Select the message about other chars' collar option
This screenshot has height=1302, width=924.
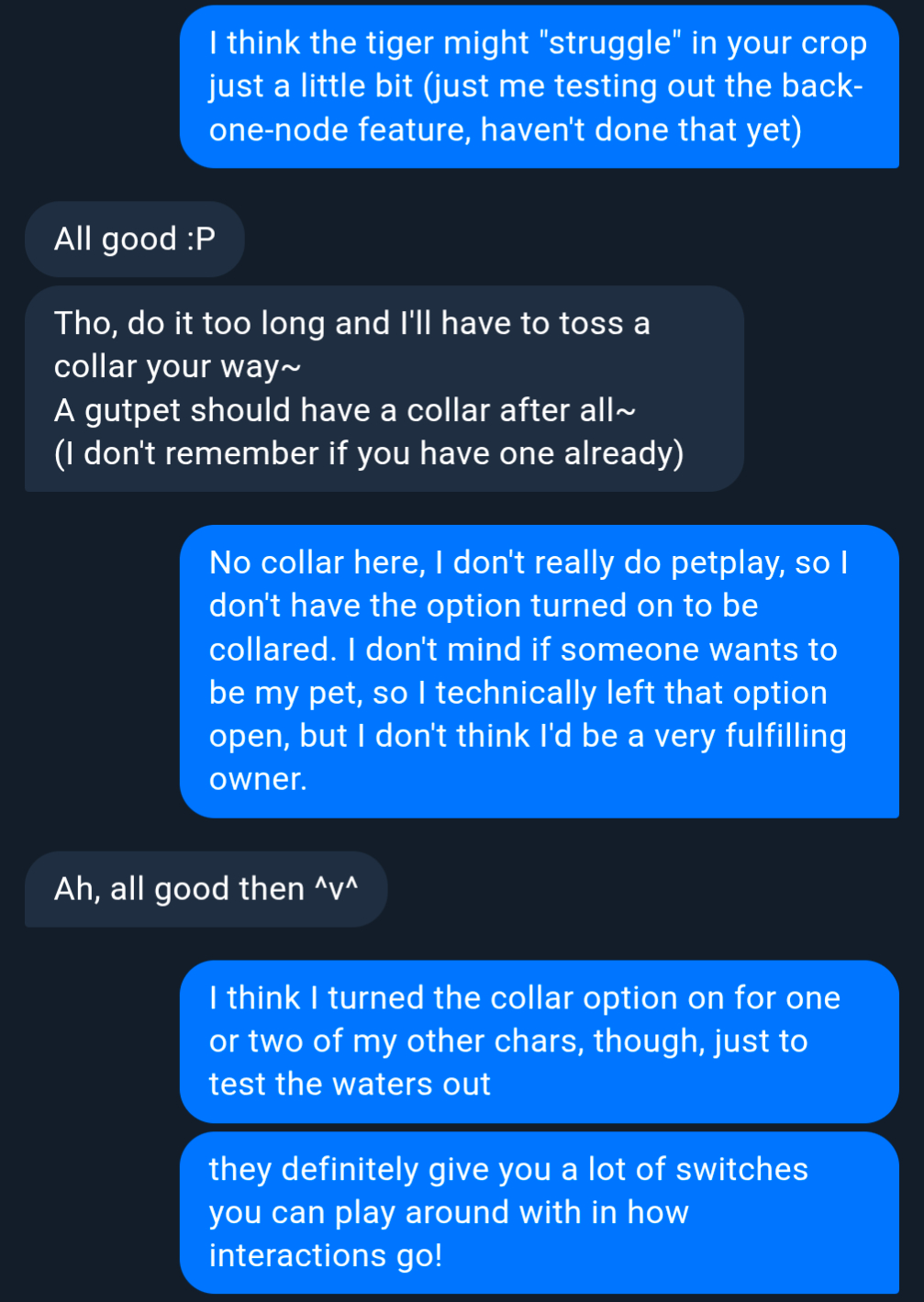[538, 1041]
